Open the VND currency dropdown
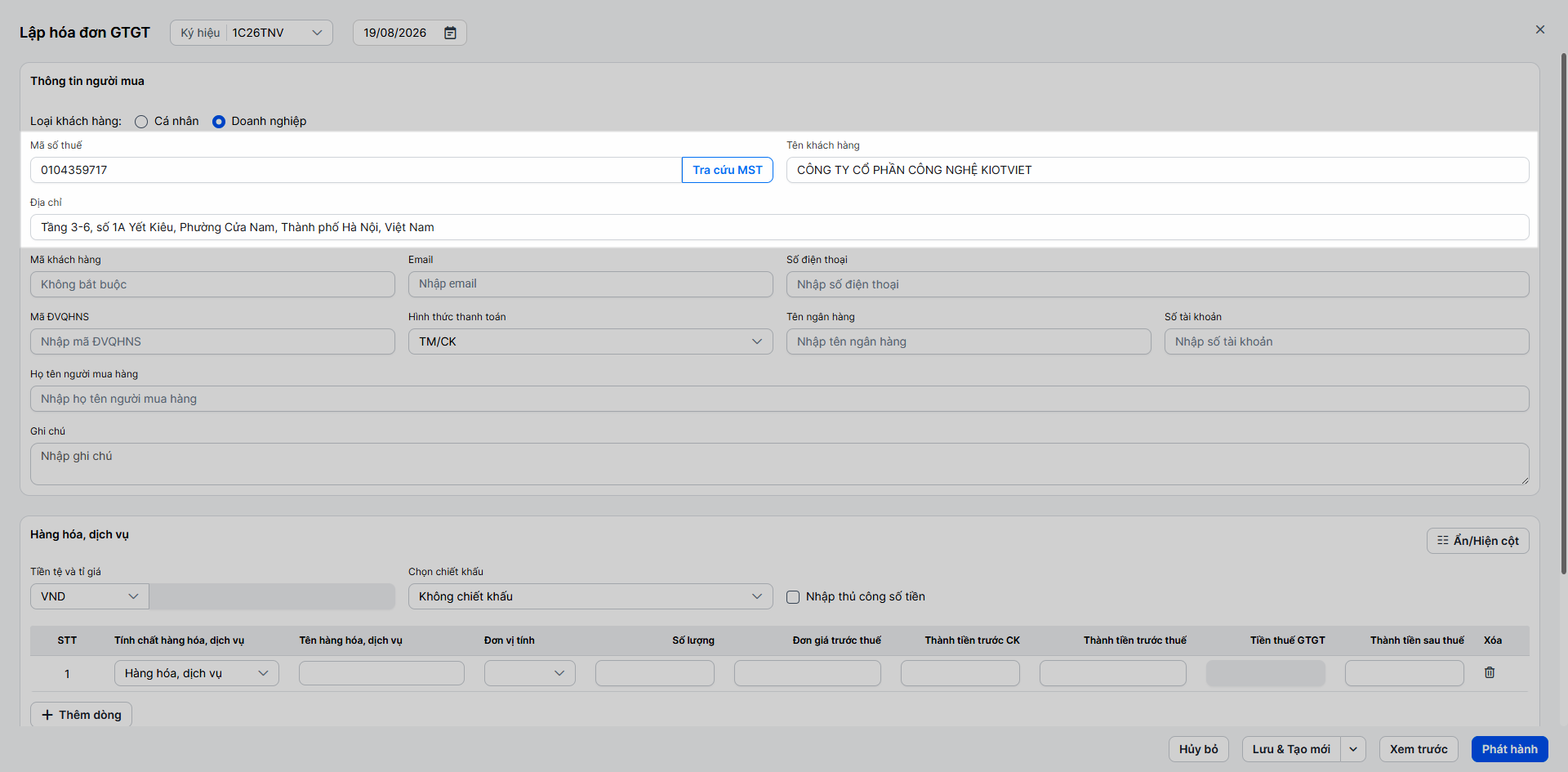 (90, 596)
